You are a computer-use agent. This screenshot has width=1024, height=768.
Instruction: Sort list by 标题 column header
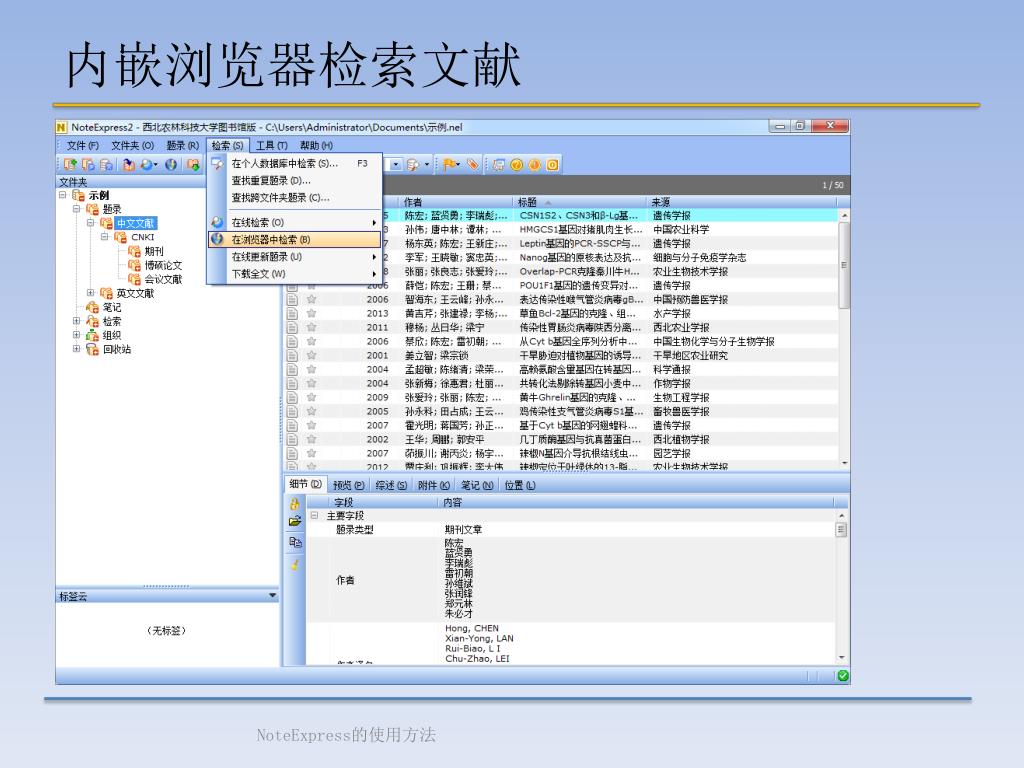point(580,202)
